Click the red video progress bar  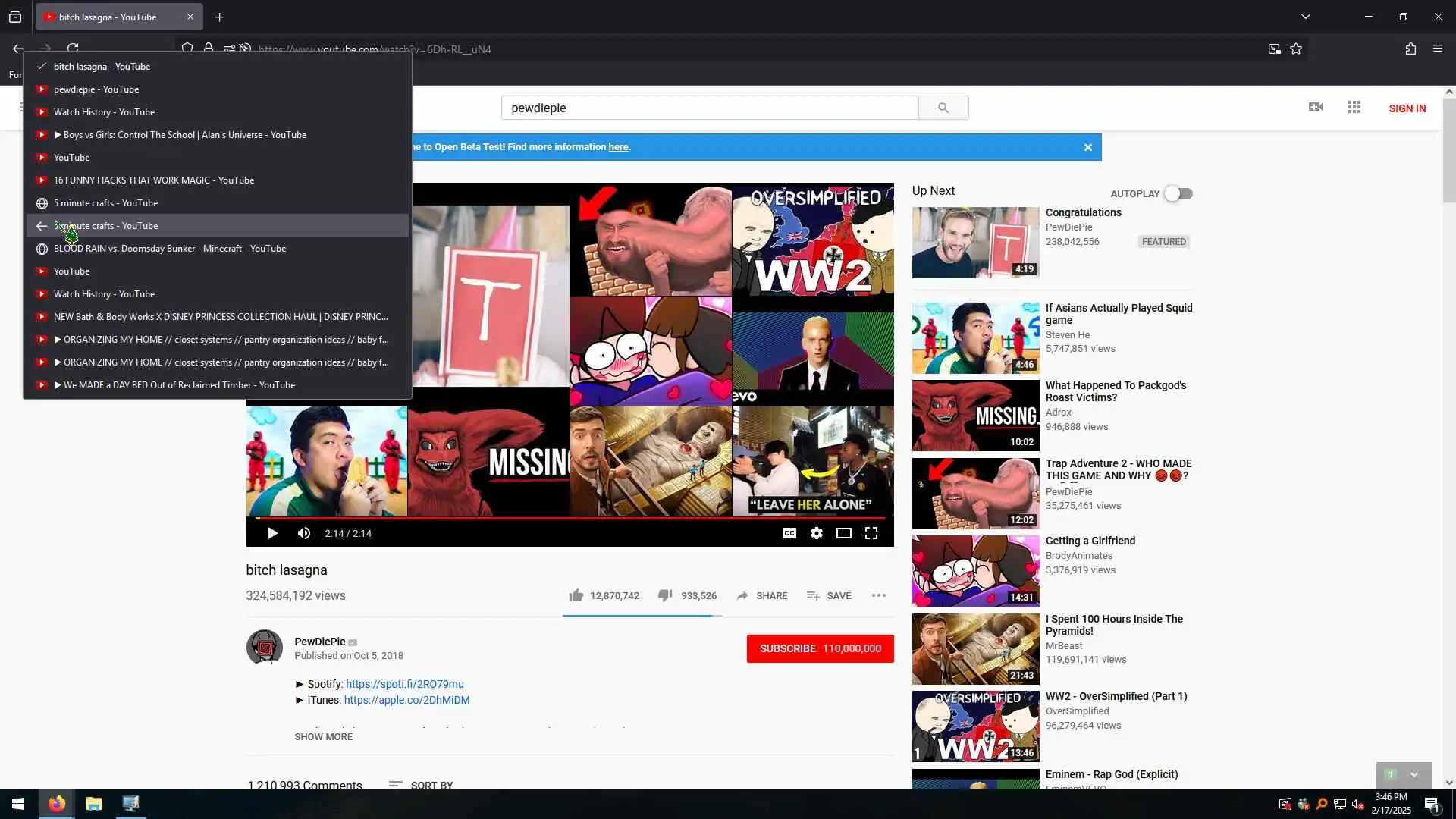pos(569,518)
